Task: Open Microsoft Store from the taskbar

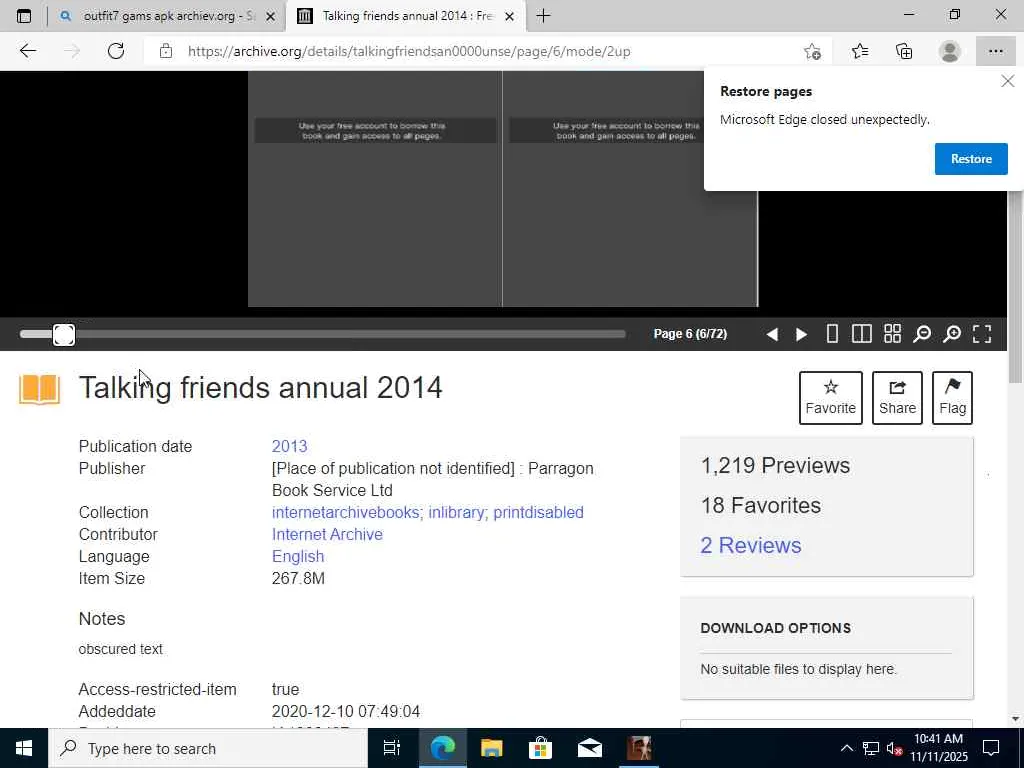Action: 540,748
